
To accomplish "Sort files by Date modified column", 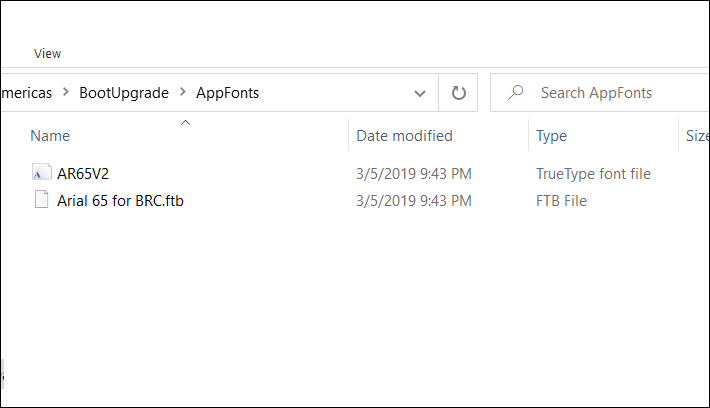I will pyautogui.click(x=404, y=136).
